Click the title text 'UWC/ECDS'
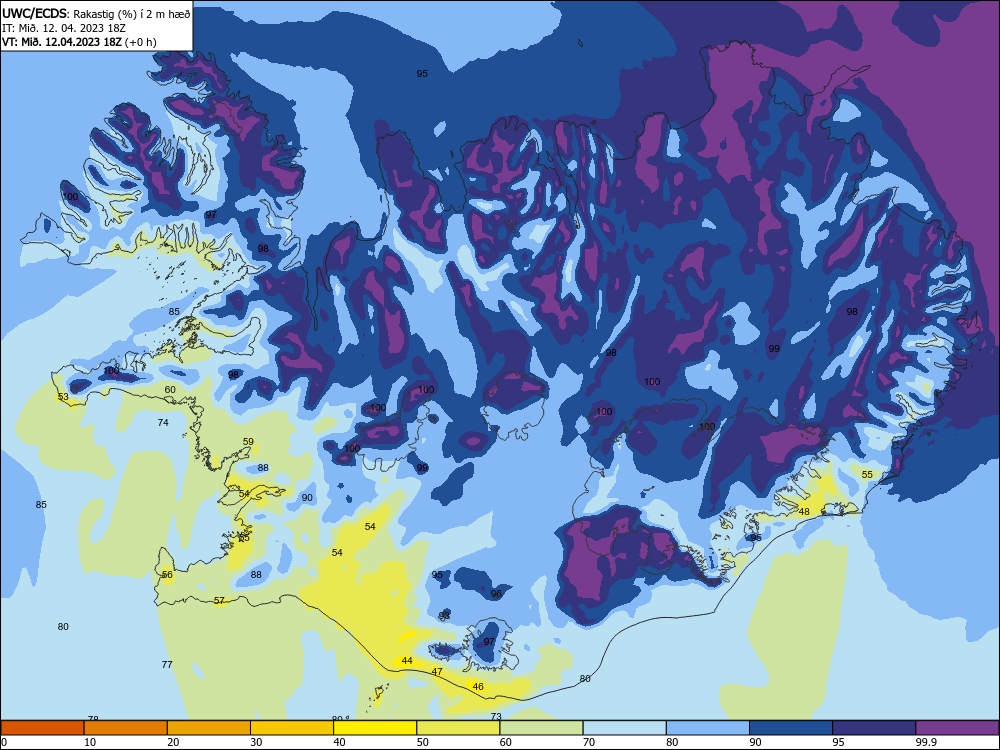This screenshot has width=1000, height=750. point(33,13)
